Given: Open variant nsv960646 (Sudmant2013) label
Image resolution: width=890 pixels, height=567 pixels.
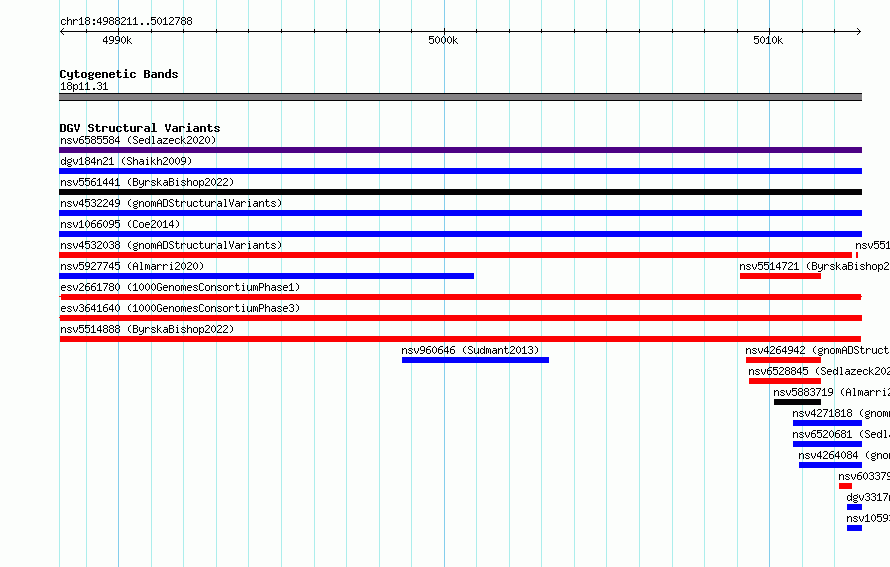Looking at the screenshot, I should point(470,350).
